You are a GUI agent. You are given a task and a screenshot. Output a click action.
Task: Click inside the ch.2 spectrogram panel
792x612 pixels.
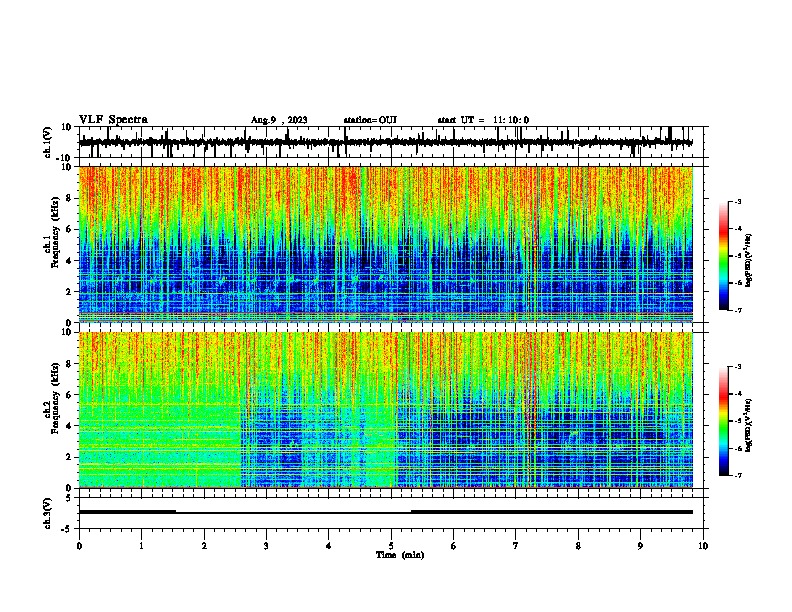click(x=385, y=410)
